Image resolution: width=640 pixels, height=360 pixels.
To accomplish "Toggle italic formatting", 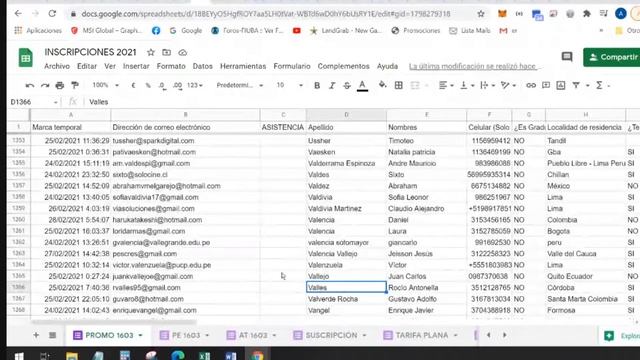I will [332, 85].
